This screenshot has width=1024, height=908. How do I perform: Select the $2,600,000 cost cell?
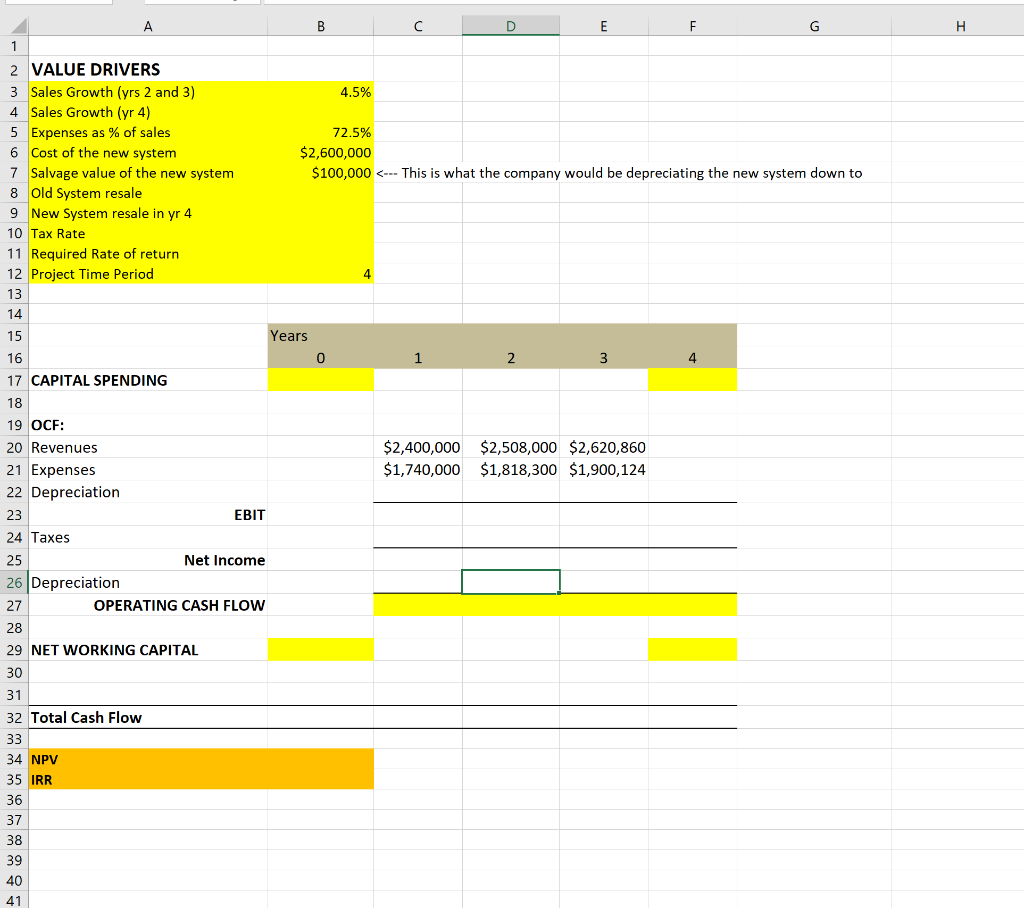pos(320,152)
